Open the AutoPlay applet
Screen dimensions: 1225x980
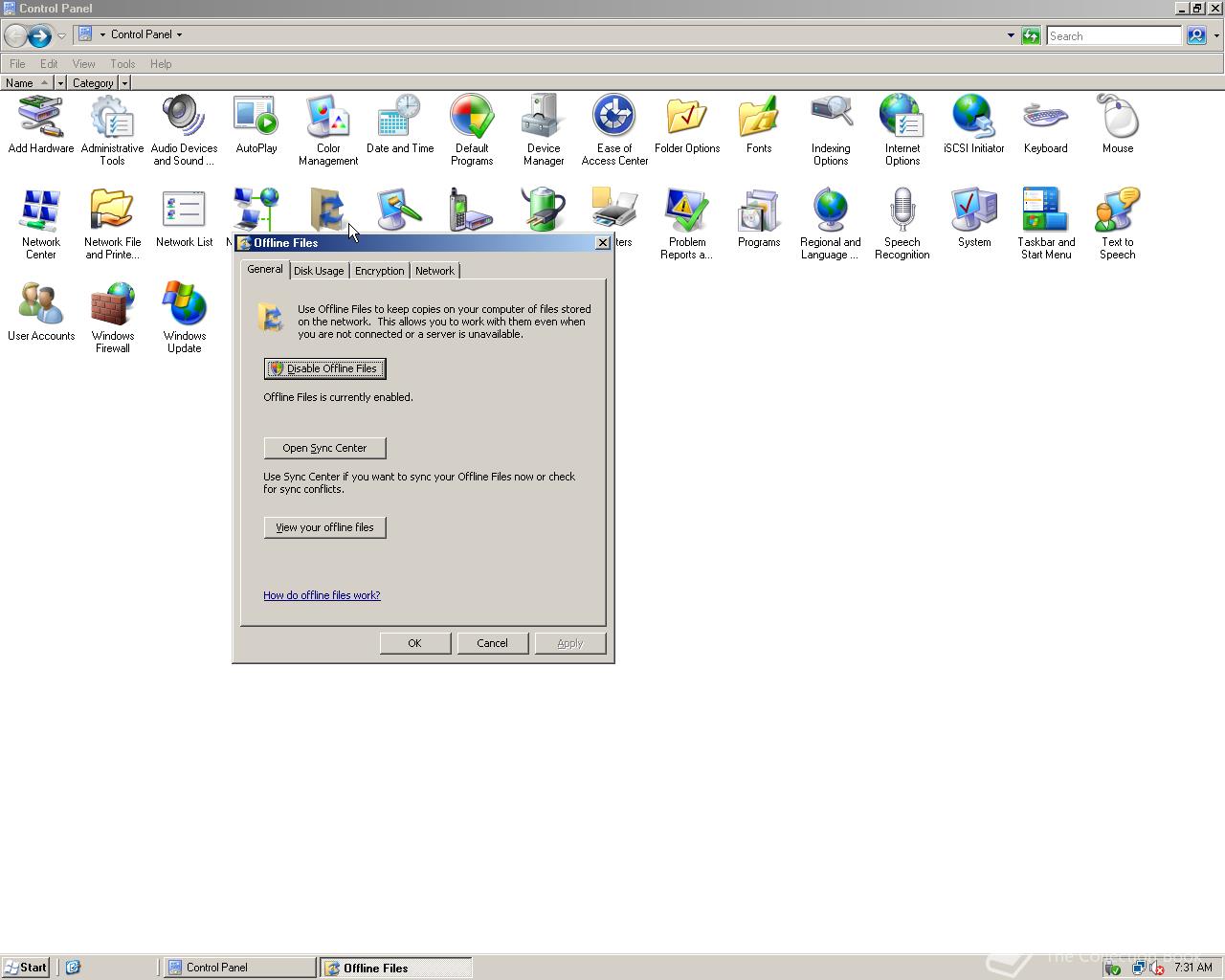point(256,125)
